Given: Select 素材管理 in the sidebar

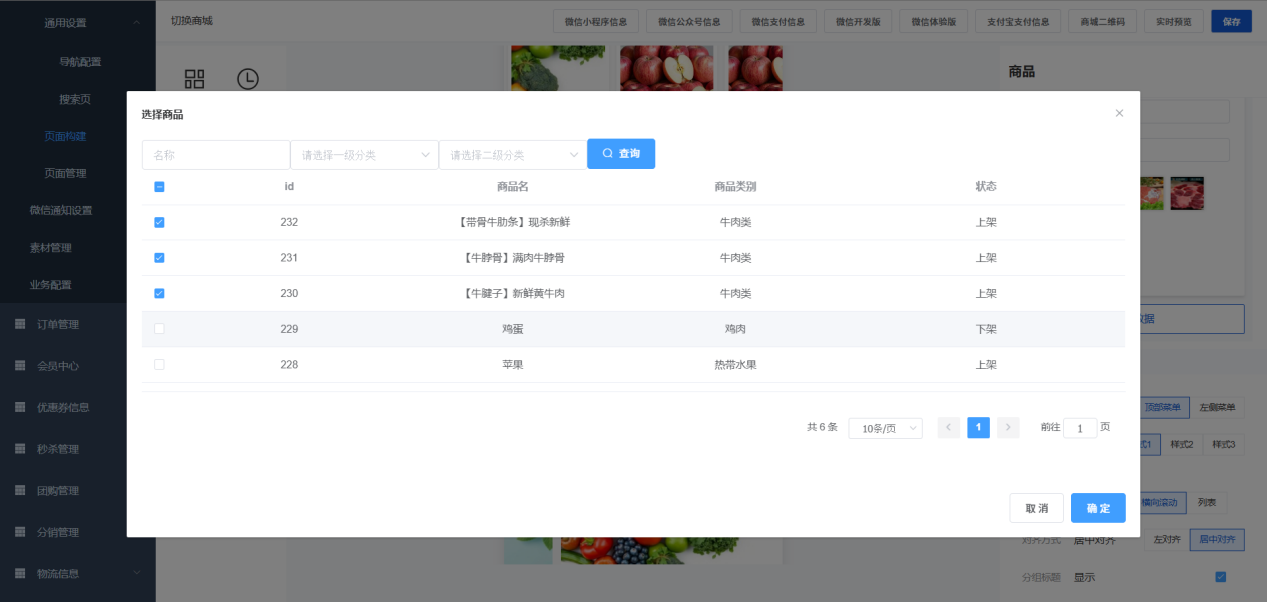Looking at the screenshot, I should click(x=50, y=247).
